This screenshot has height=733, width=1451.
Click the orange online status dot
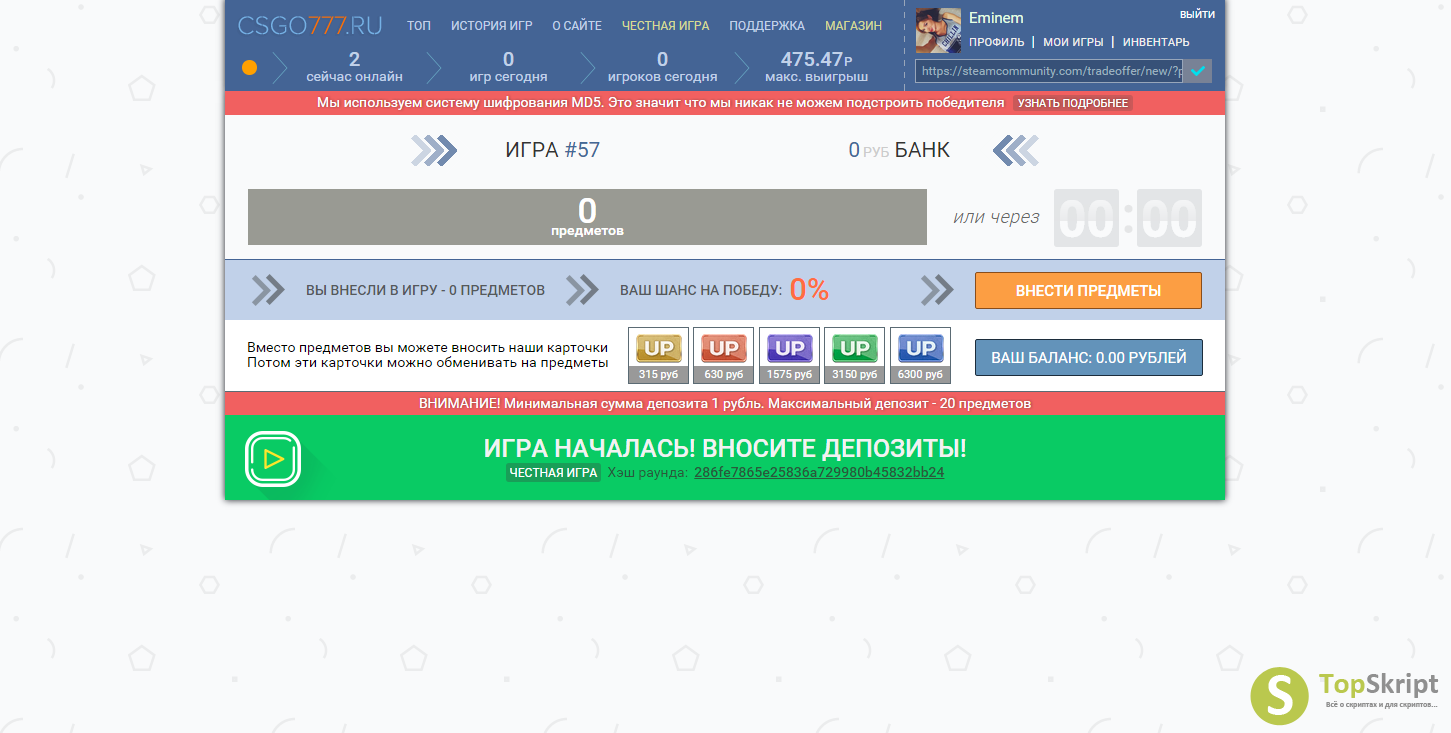pos(250,68)
